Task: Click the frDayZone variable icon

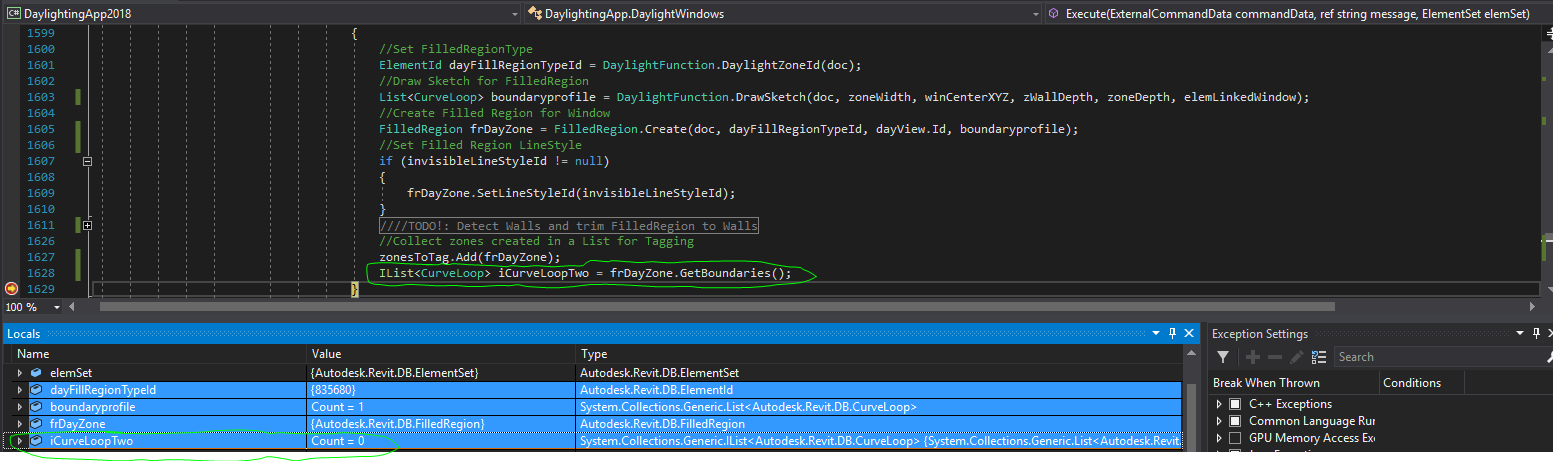Action: (36, 424)
